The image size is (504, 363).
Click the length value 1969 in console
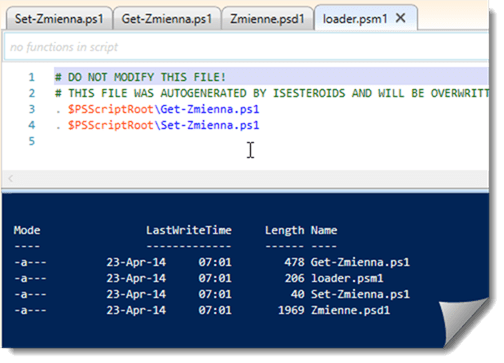coord(291,310)
